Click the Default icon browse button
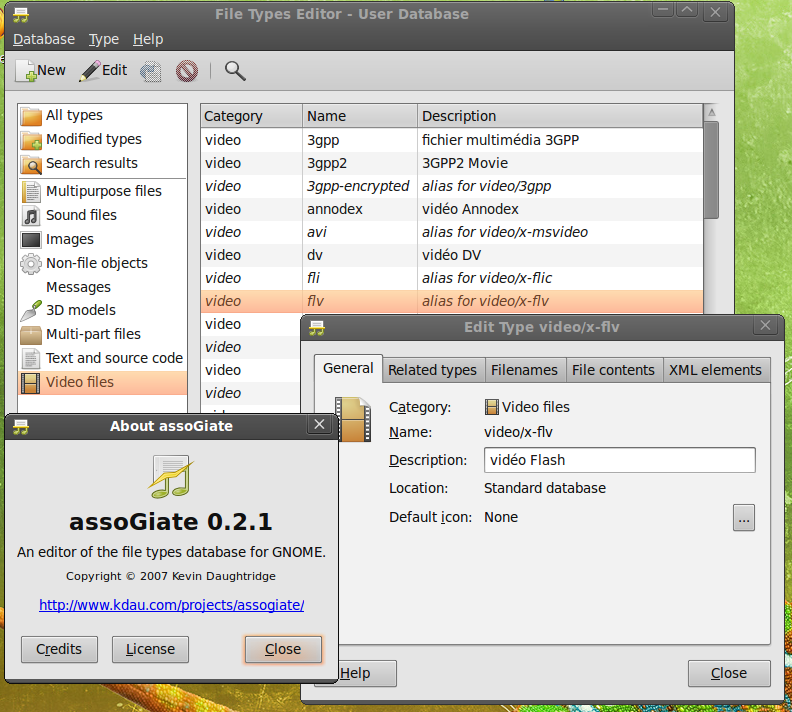The image size is (792, 712). coord(743,517)
